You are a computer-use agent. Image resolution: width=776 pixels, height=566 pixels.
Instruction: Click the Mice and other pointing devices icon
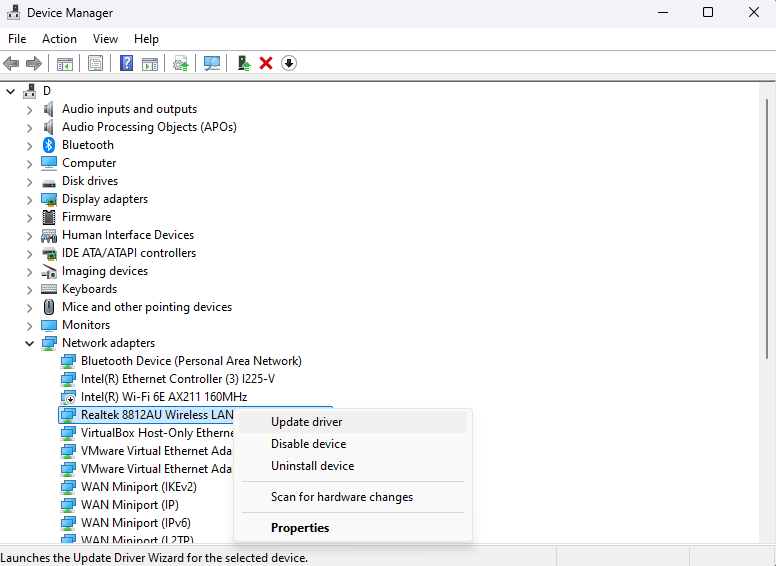48,307
